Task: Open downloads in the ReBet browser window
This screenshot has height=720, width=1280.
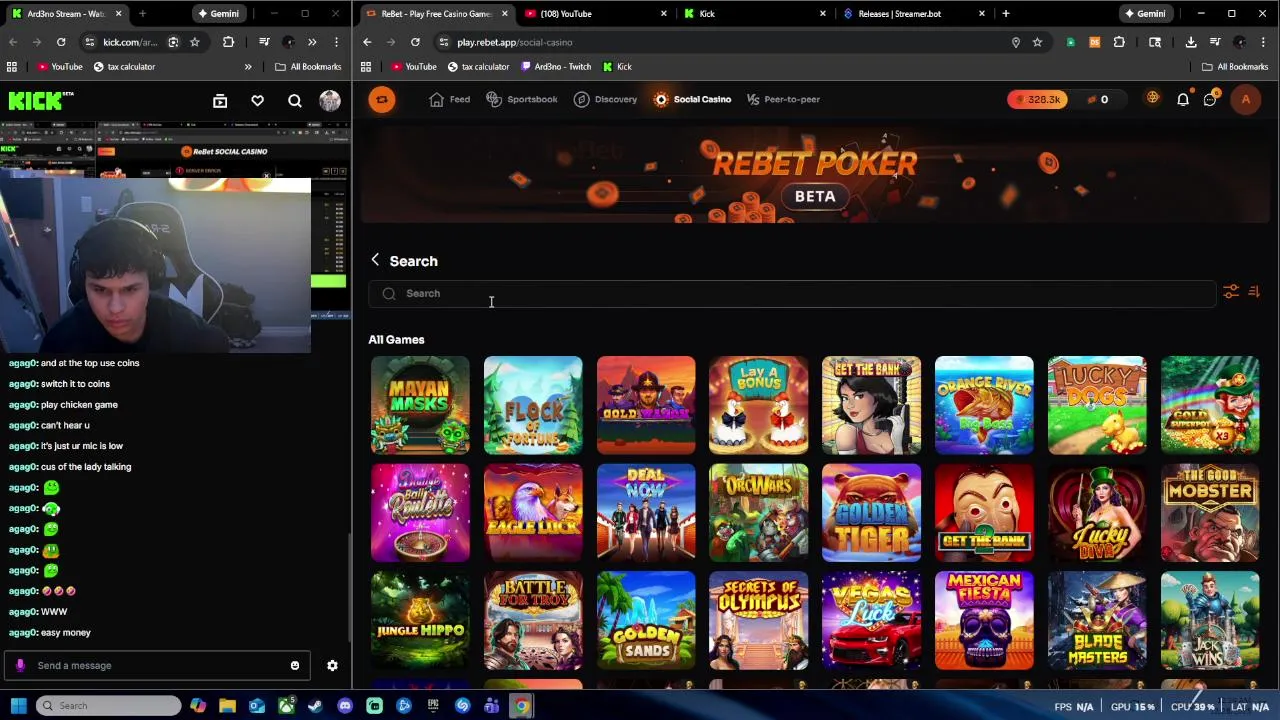Action: tap(1191, 42)
